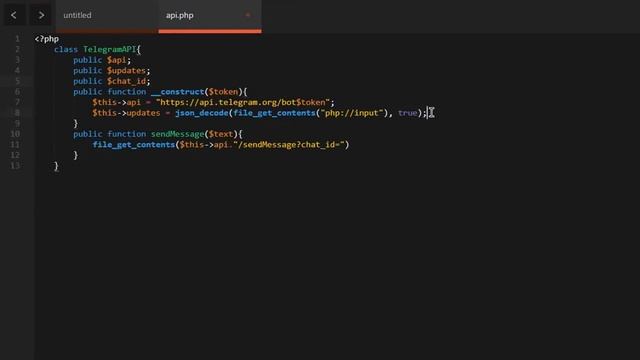The width and height of the screenshot is (640, 360).
Task: Click line number 10 in gutter
Action: point(15,134)
